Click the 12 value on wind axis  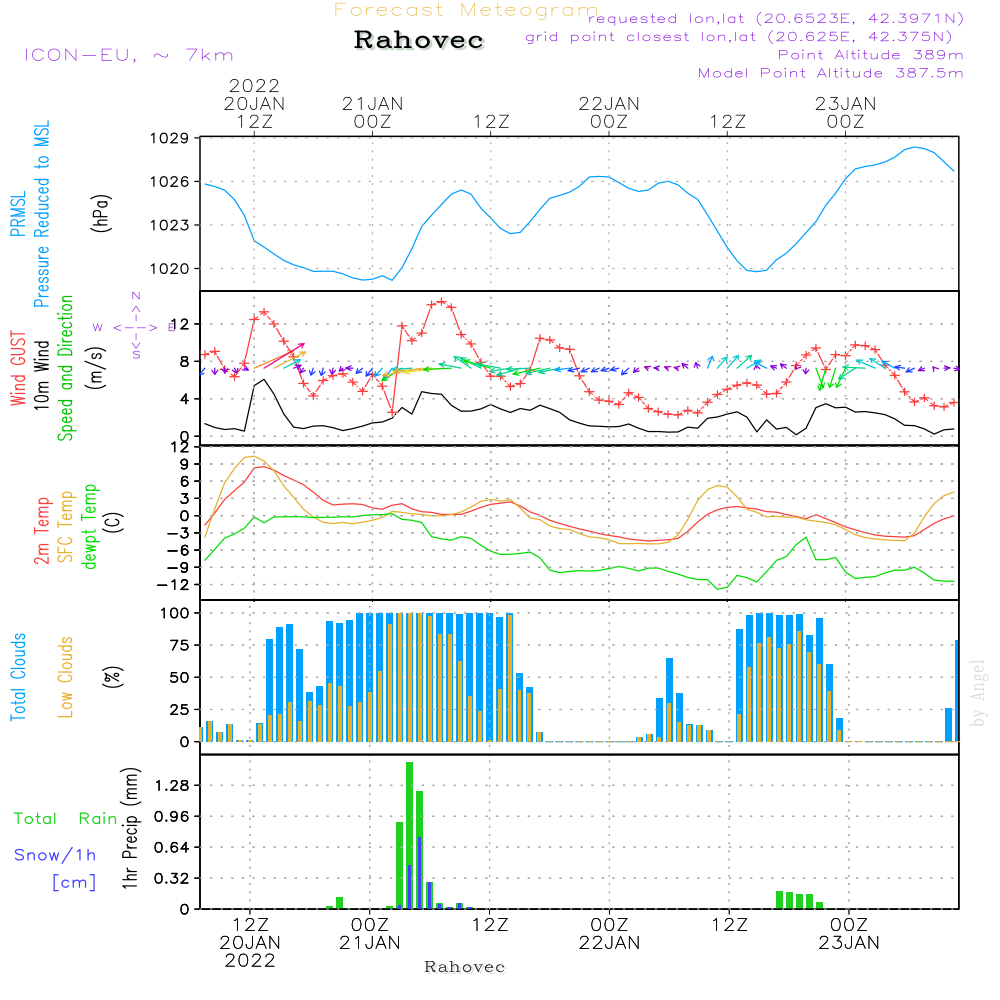coord(180,324)
